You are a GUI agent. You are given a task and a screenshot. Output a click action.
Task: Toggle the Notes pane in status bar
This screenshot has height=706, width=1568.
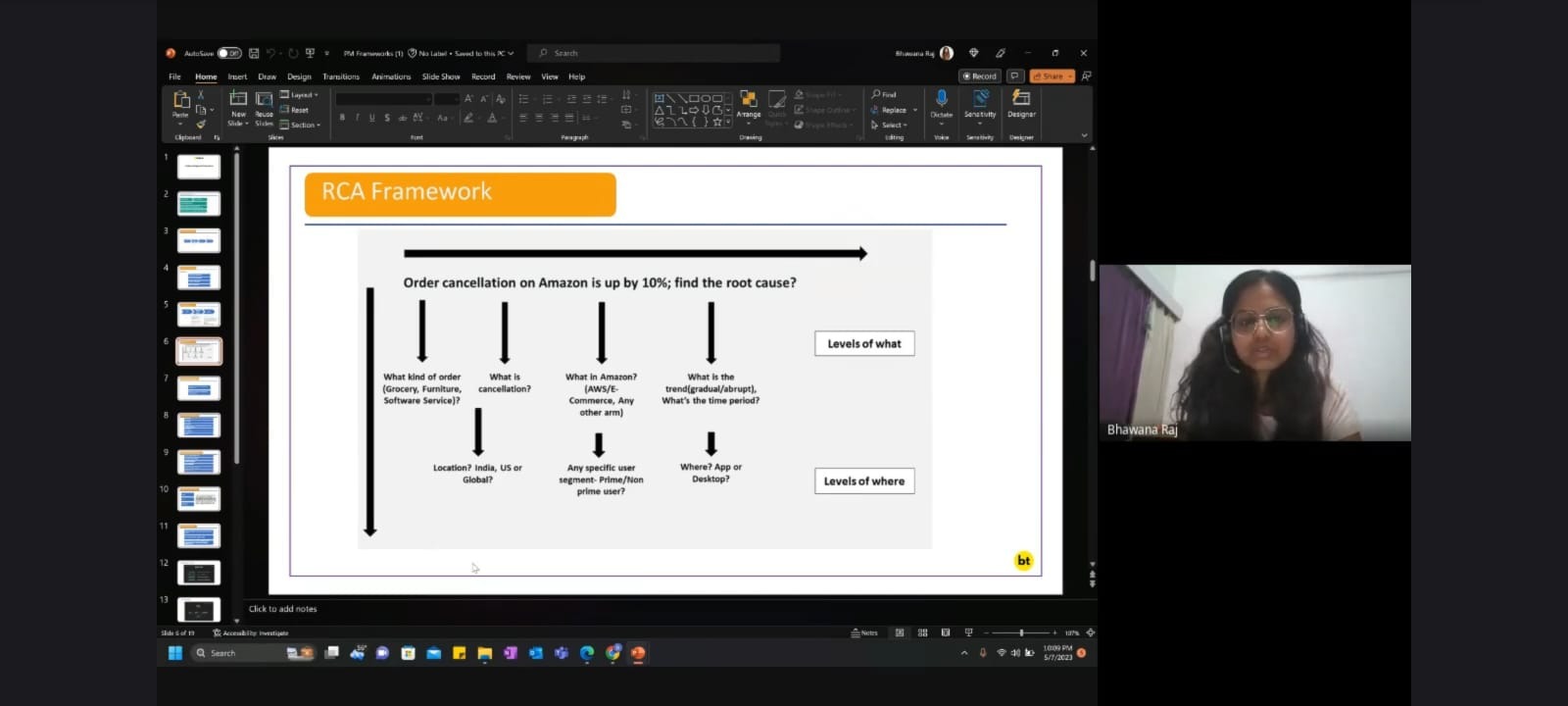pyautogui.click(x=864, y=633)
